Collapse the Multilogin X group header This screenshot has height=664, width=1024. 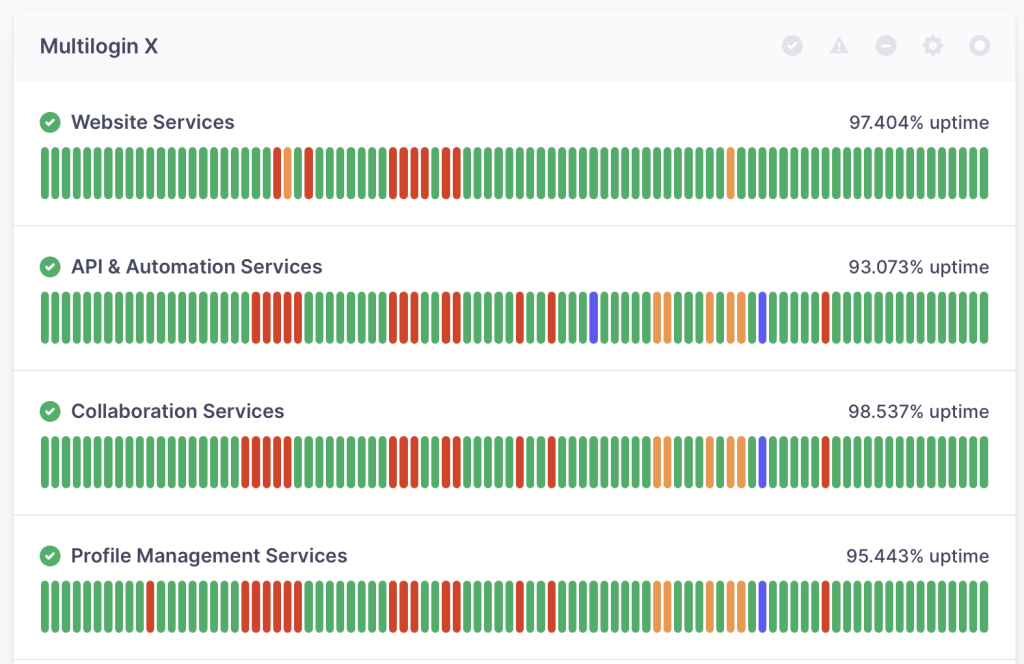pyautogui.click(x=99, y=47)
